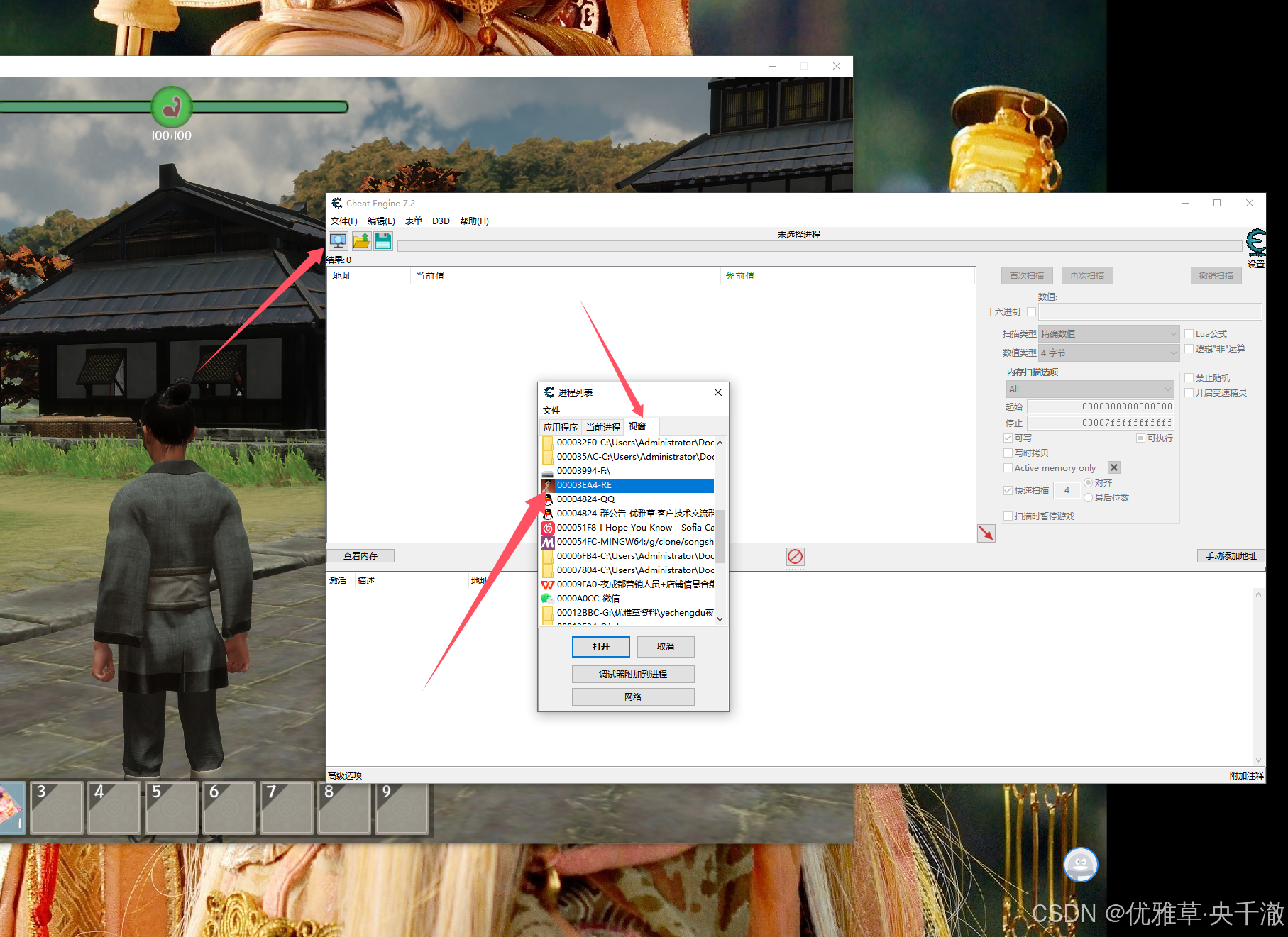Viewport: 1288px width, 937px height.
Task: Click the 网络 network button
Action: [633, 697]
